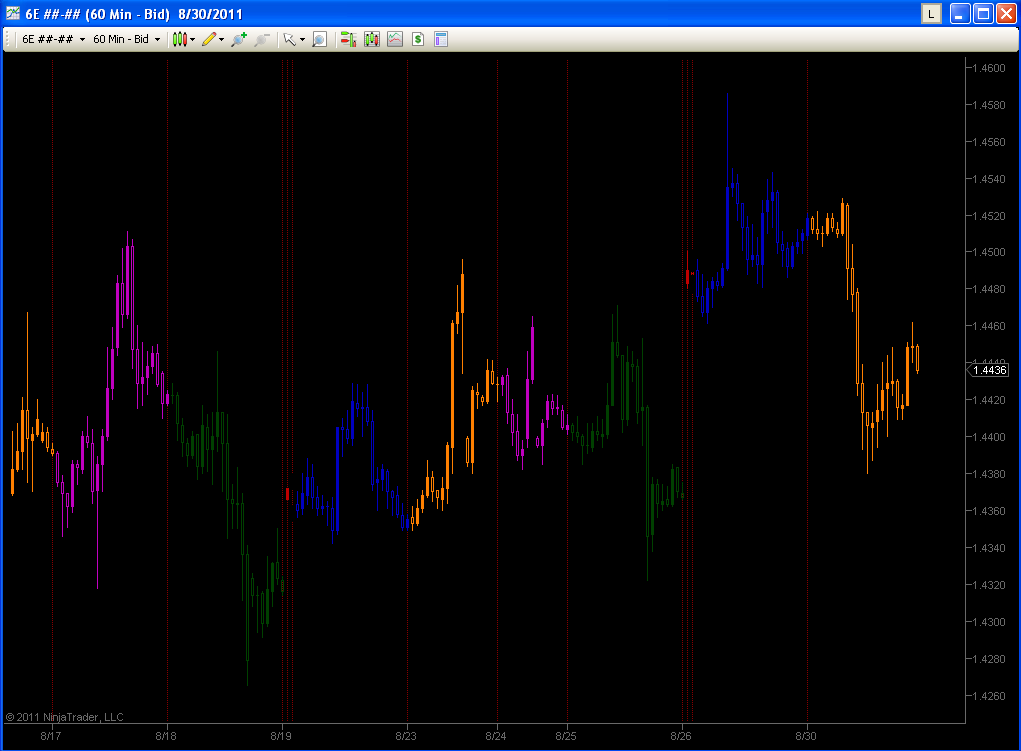The height and width of the screenshot is (751, 1021).
Task: Open the 60 Min - Bid interval dropdown
Action: click(x=126, y=39)
